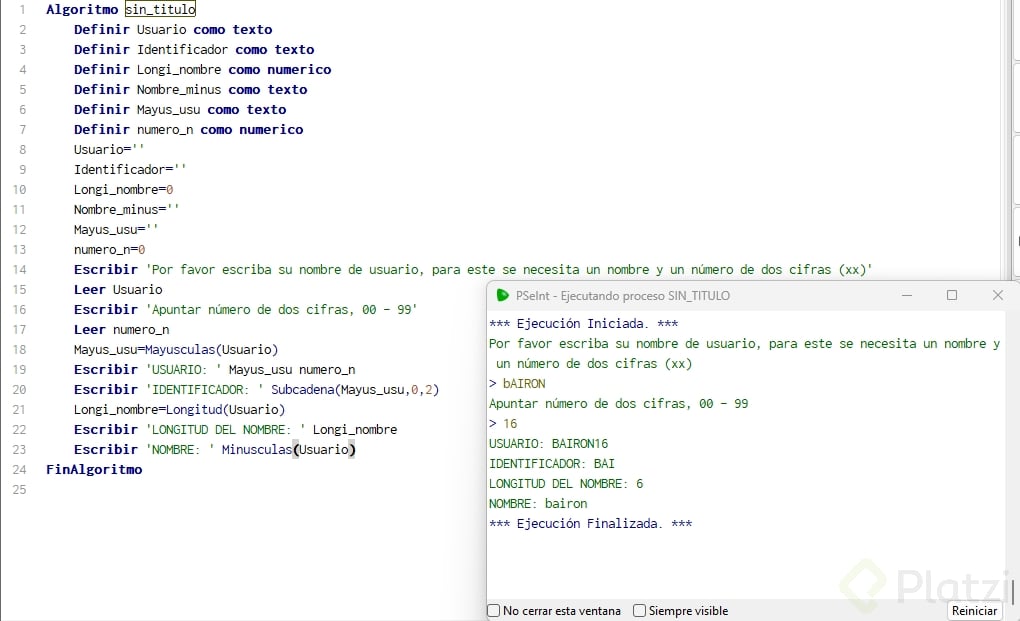The height and width of the screenshot is (621, 1020).
Task: Click the line numero_n=0
Action: 109,250
